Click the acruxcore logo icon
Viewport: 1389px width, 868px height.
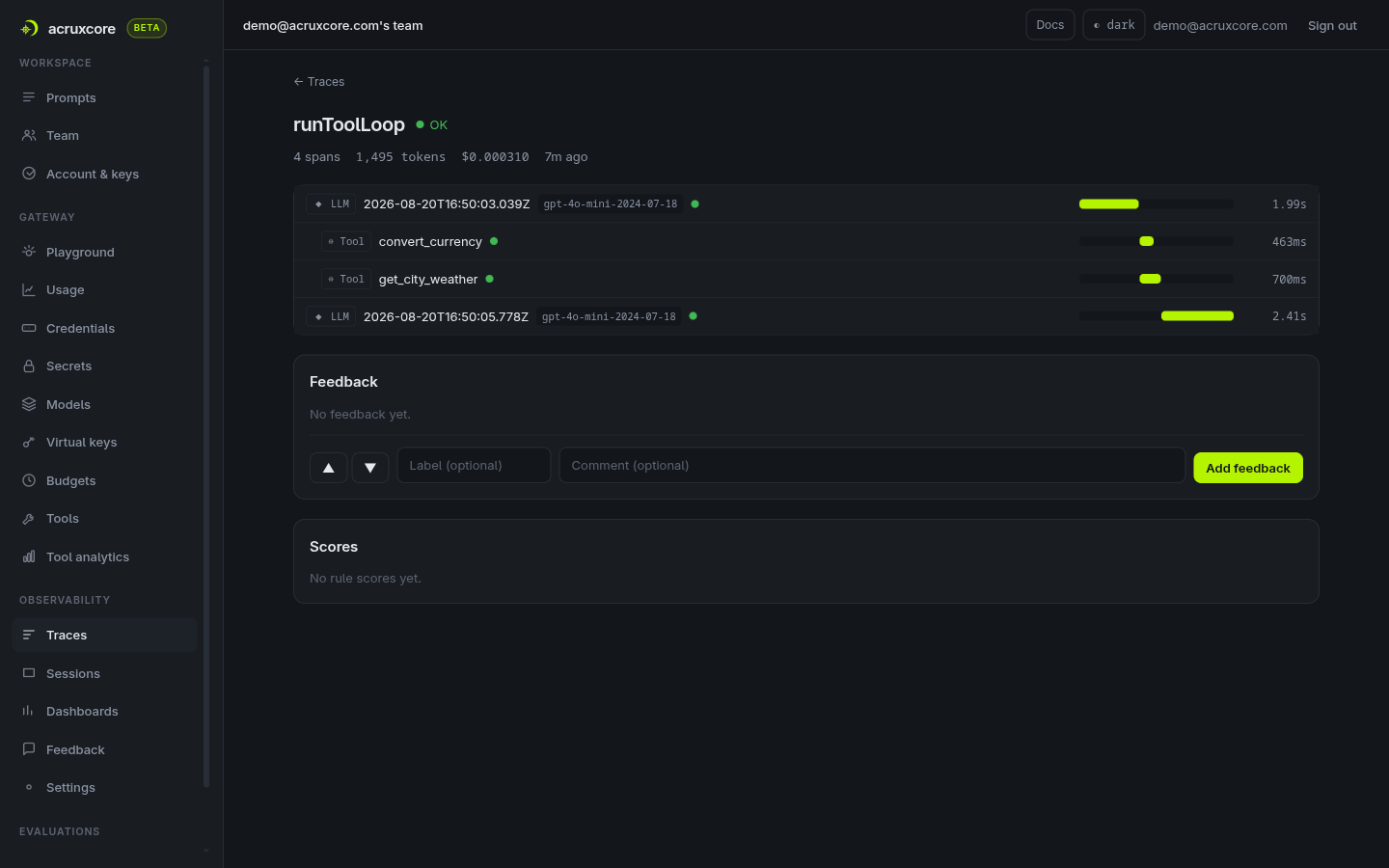(29, 29)
